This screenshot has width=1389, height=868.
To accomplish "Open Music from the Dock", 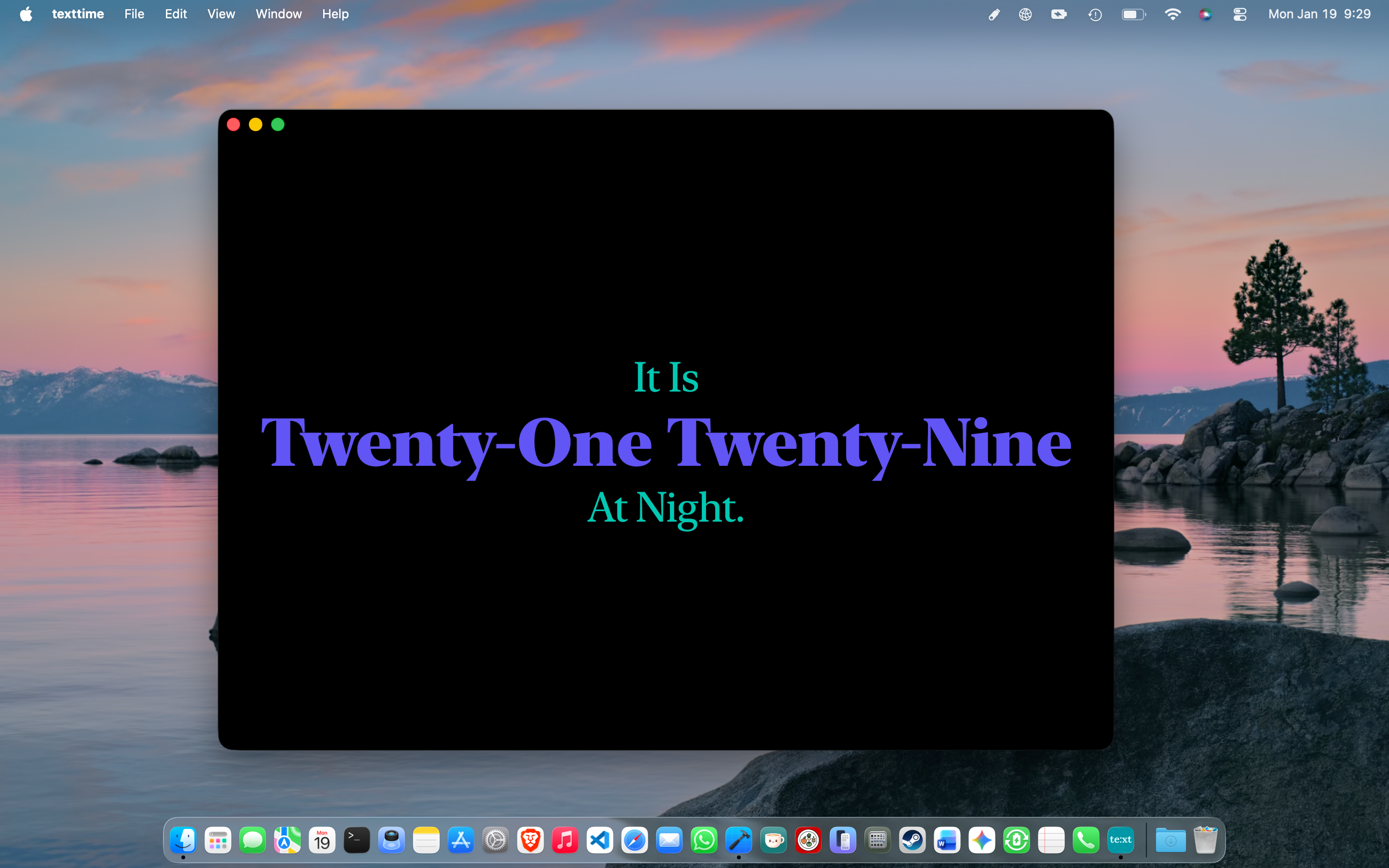I will pos(565,841).
